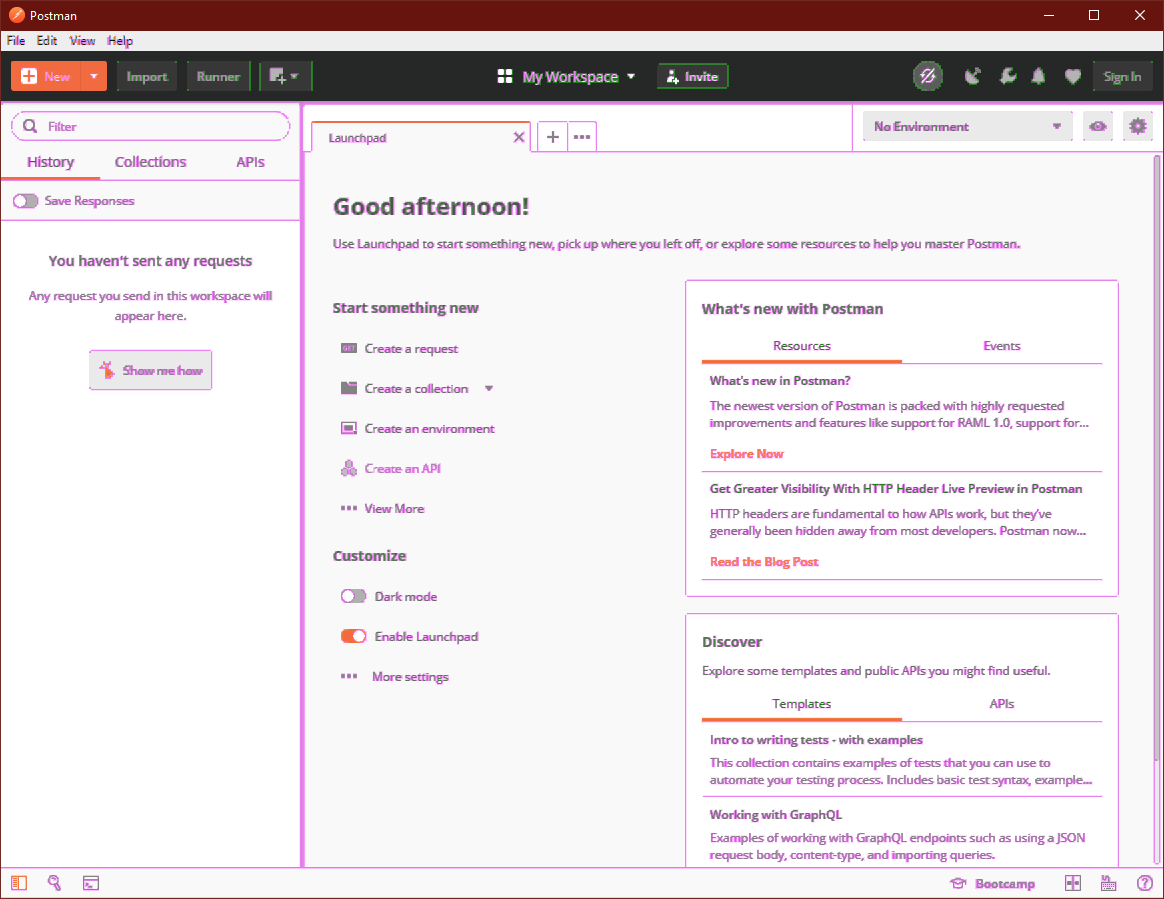1164x899 pixels.
Task: Click the Import button
Action: tap(147, 76)
